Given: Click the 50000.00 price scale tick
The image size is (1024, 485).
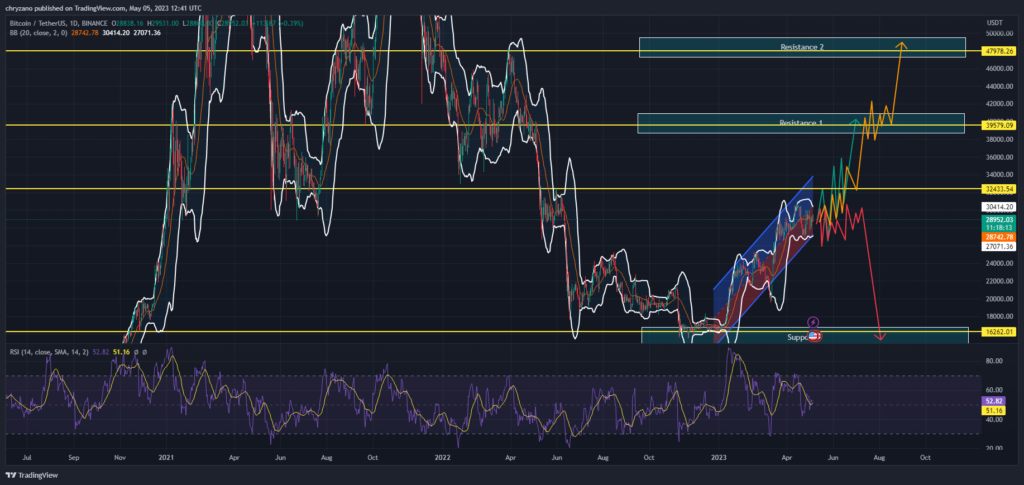Looking at the screenshot, I should tap(999, 33).
